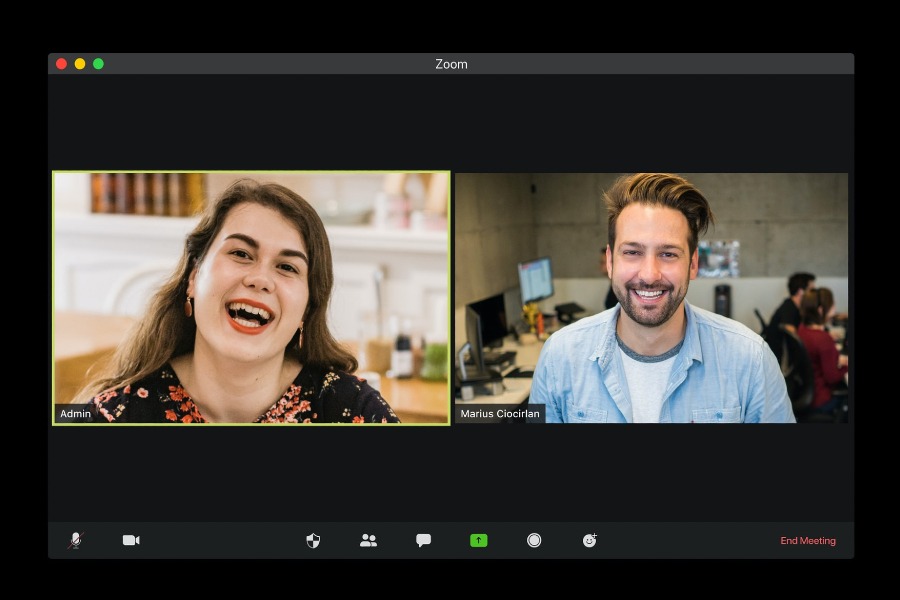Close the Zoom window with red button

point(61,64)
